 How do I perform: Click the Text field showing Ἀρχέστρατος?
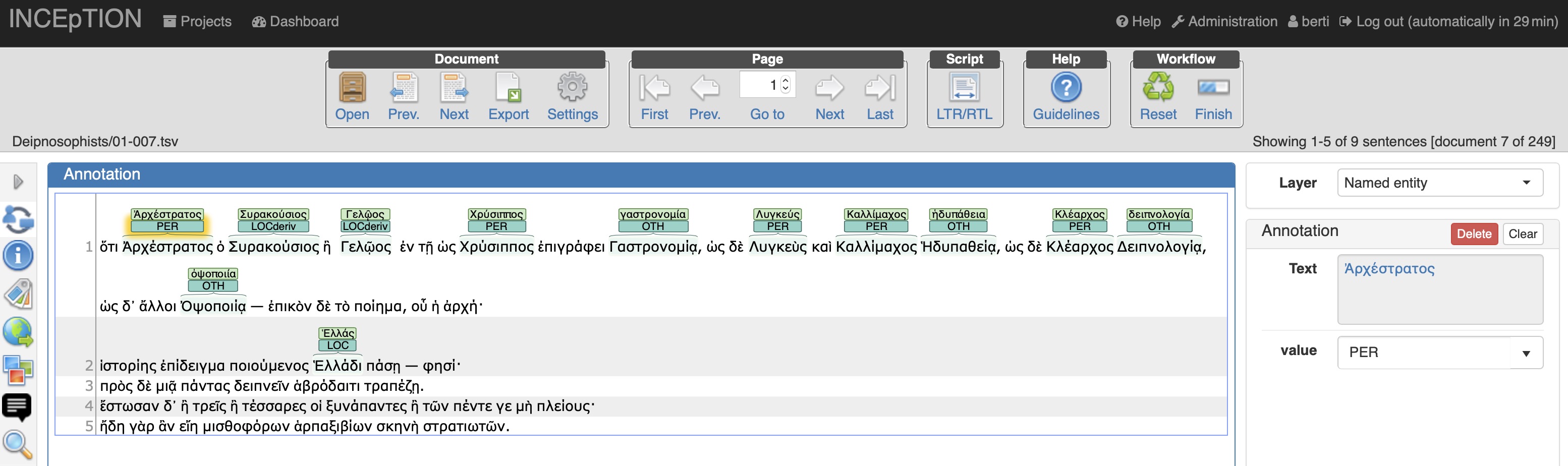tap(1439, 289)
